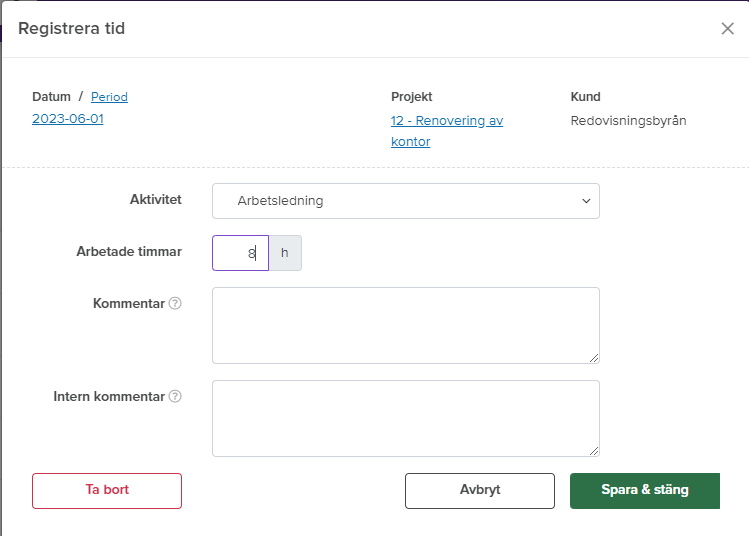The image size is (749, 536).
Task: Close the Registrera tid dialog
Action: [x=727, y=29]
